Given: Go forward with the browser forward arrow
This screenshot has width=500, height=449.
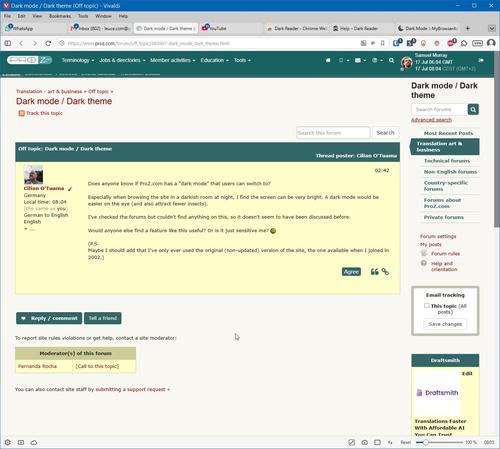Looking at the screenshot, I should coord(35,43).
